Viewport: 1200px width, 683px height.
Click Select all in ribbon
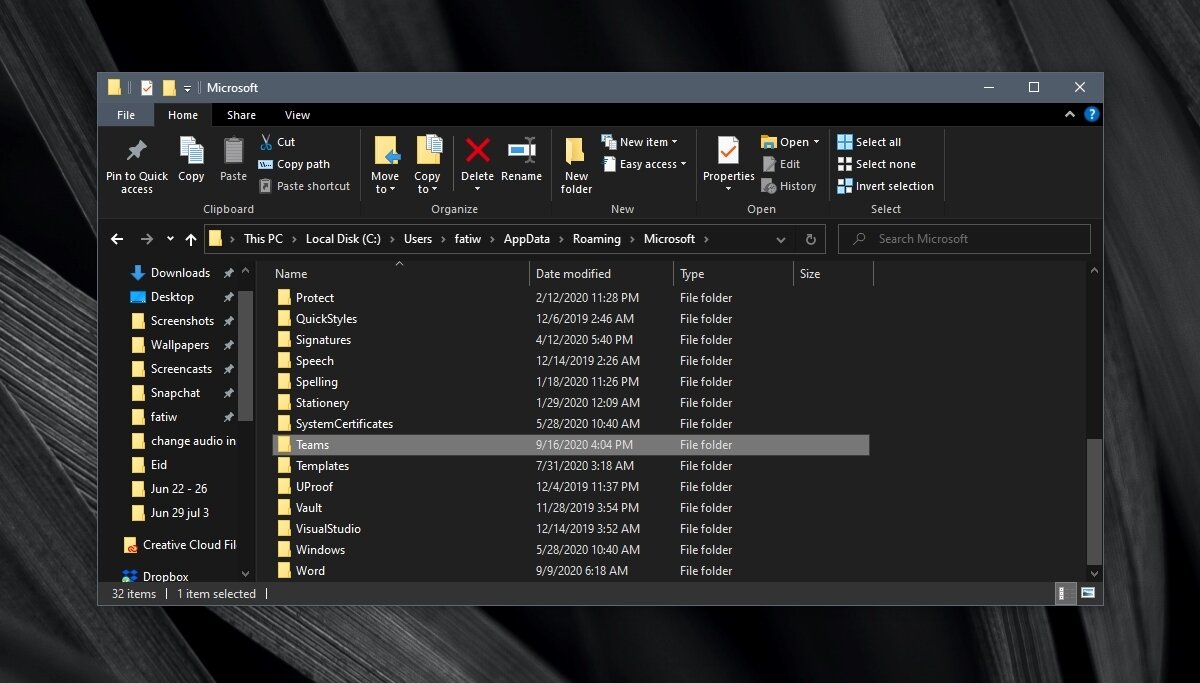pyautogui.click(x=869, y=142)
